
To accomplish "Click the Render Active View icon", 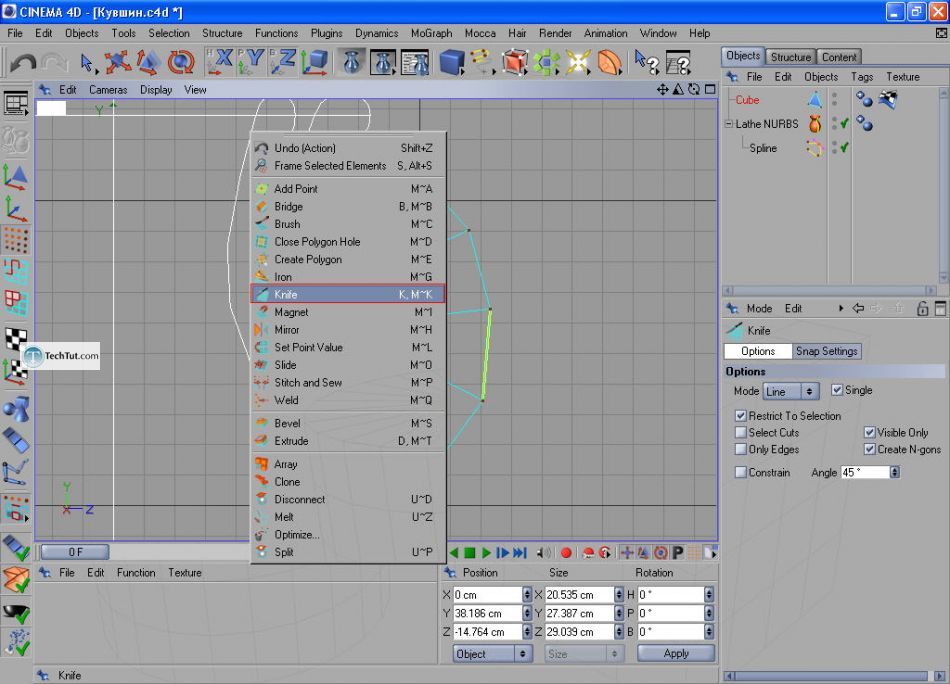I will tap(351, 62).
